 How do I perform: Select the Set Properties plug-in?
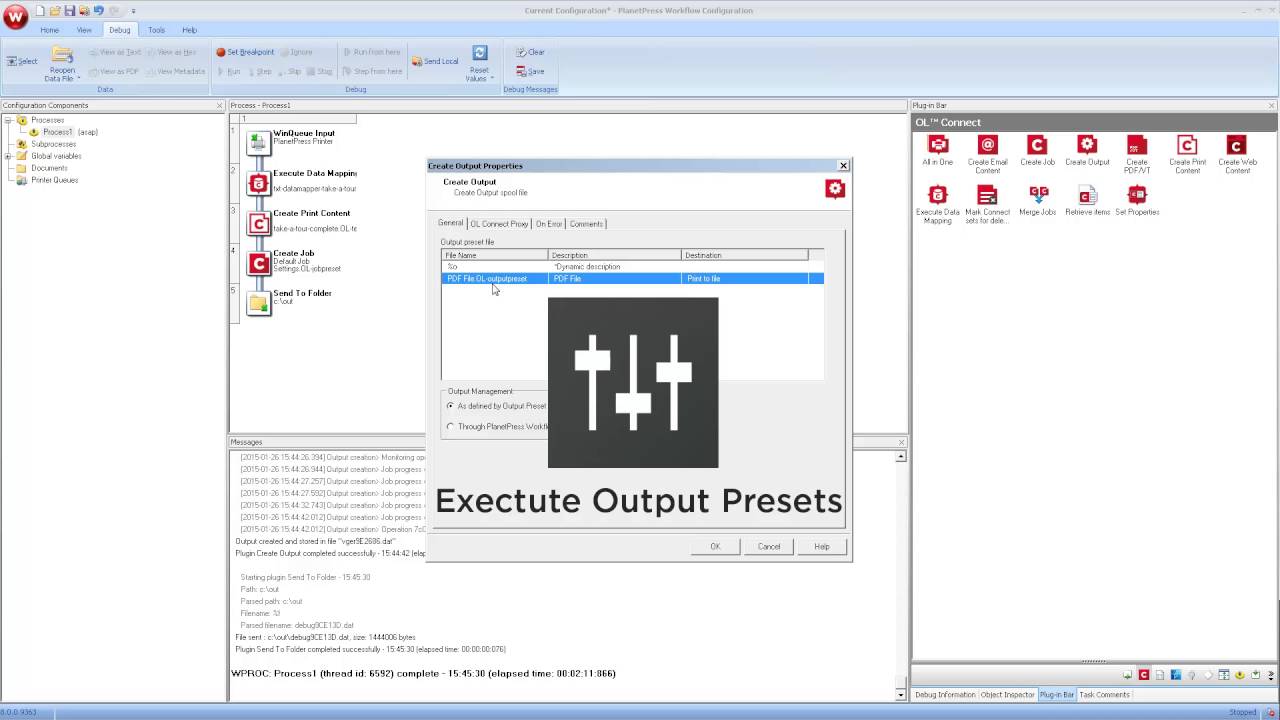coord(1137,201)
